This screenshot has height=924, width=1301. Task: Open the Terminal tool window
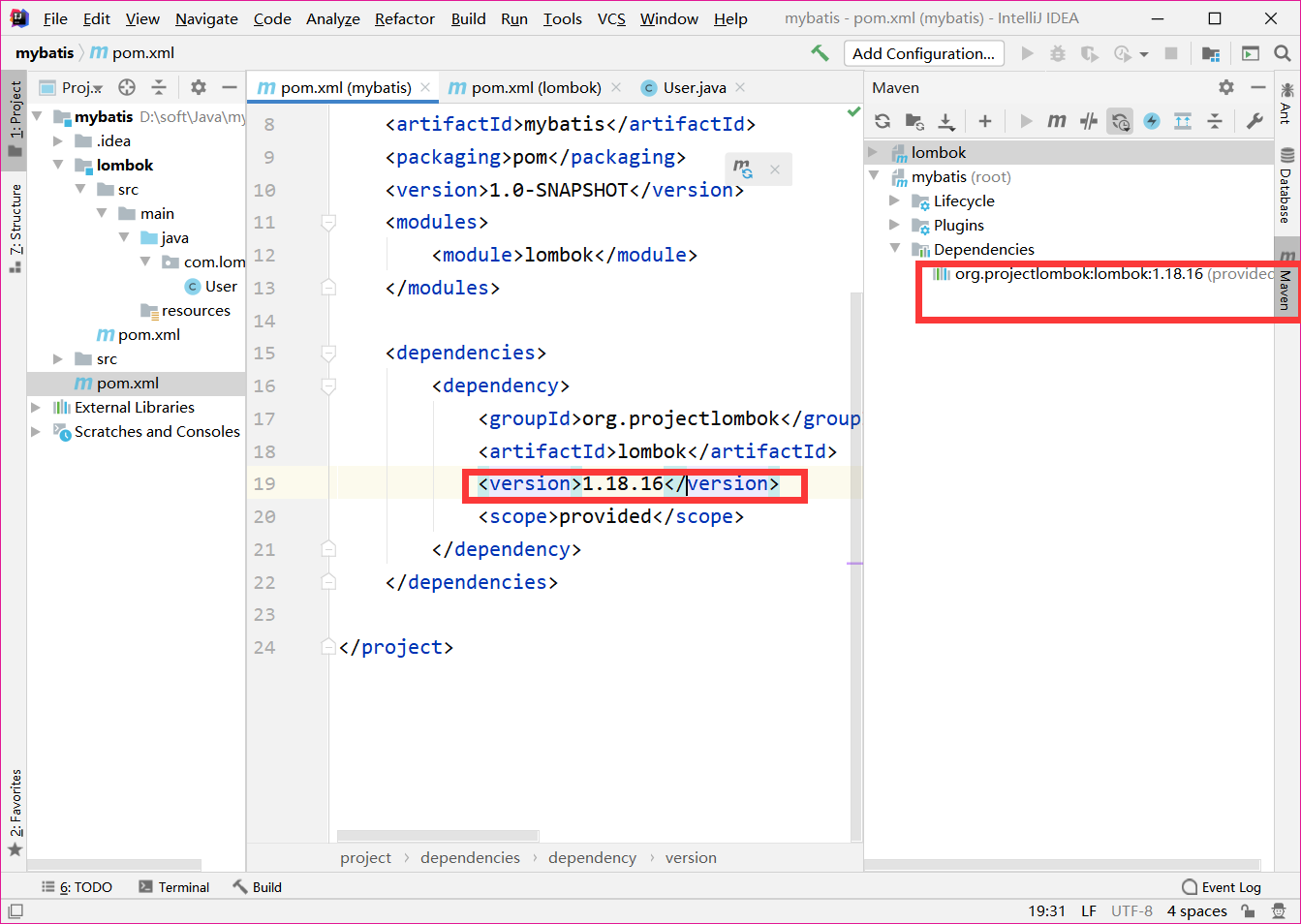pyautogui.click(x=183, y=886)
